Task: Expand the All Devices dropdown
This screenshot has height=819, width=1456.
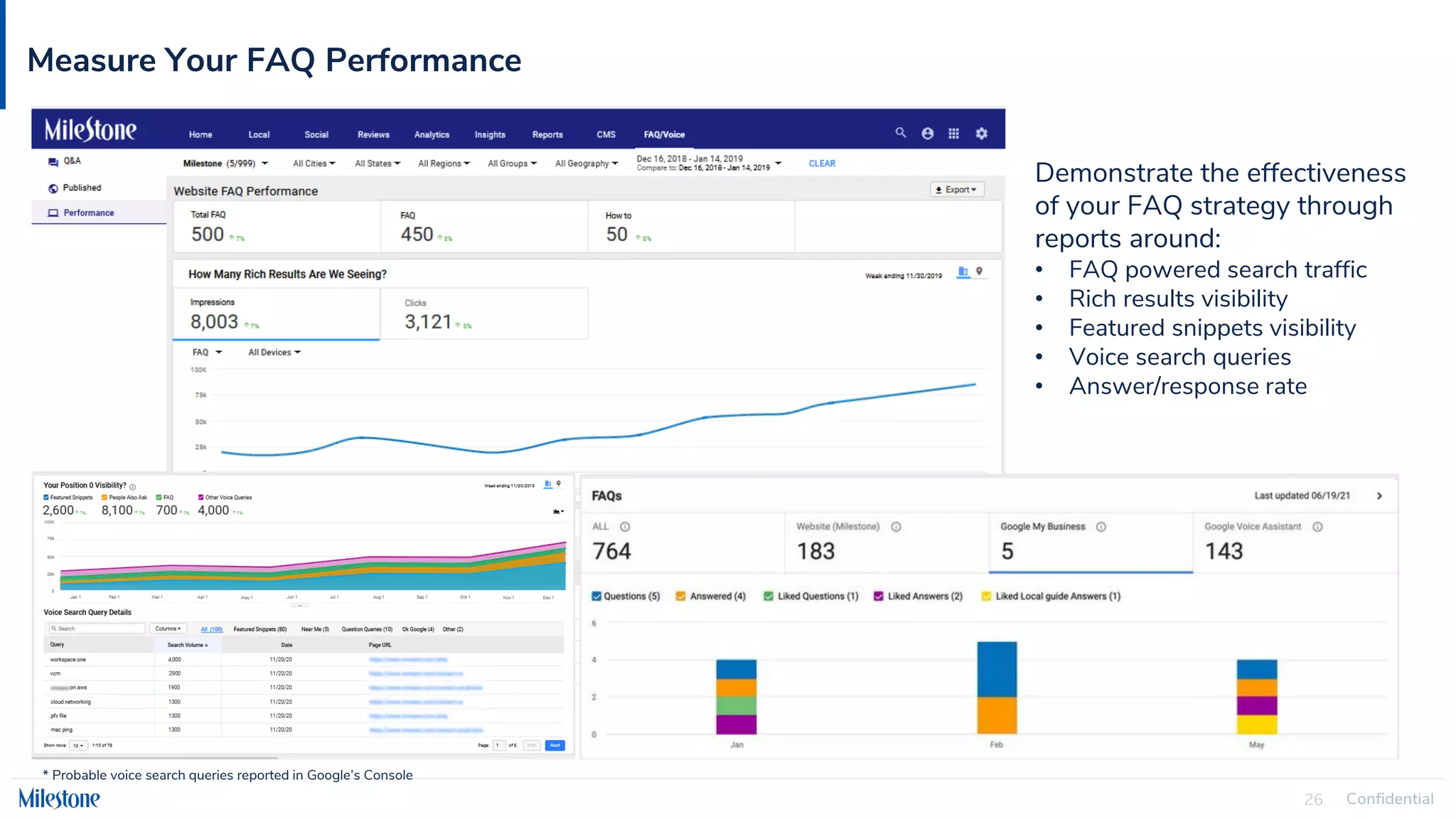Action: 274,353
